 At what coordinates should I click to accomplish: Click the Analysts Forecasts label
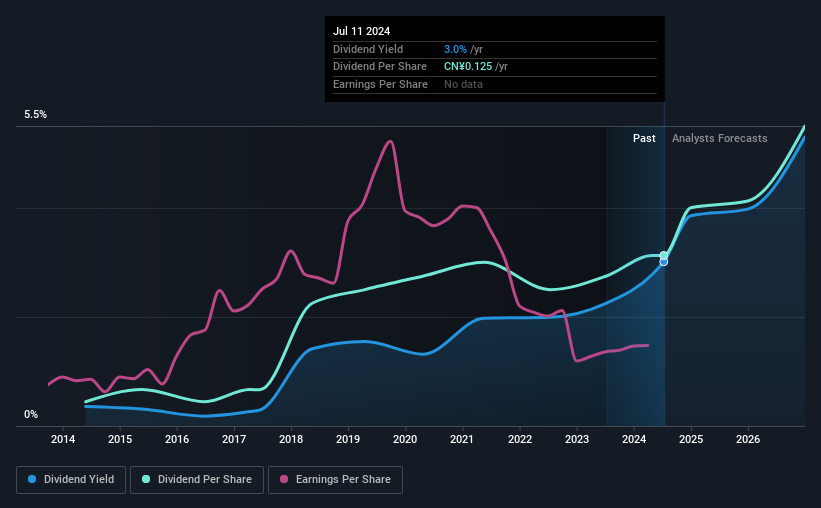pyautogui.click(x=720, y=138)
